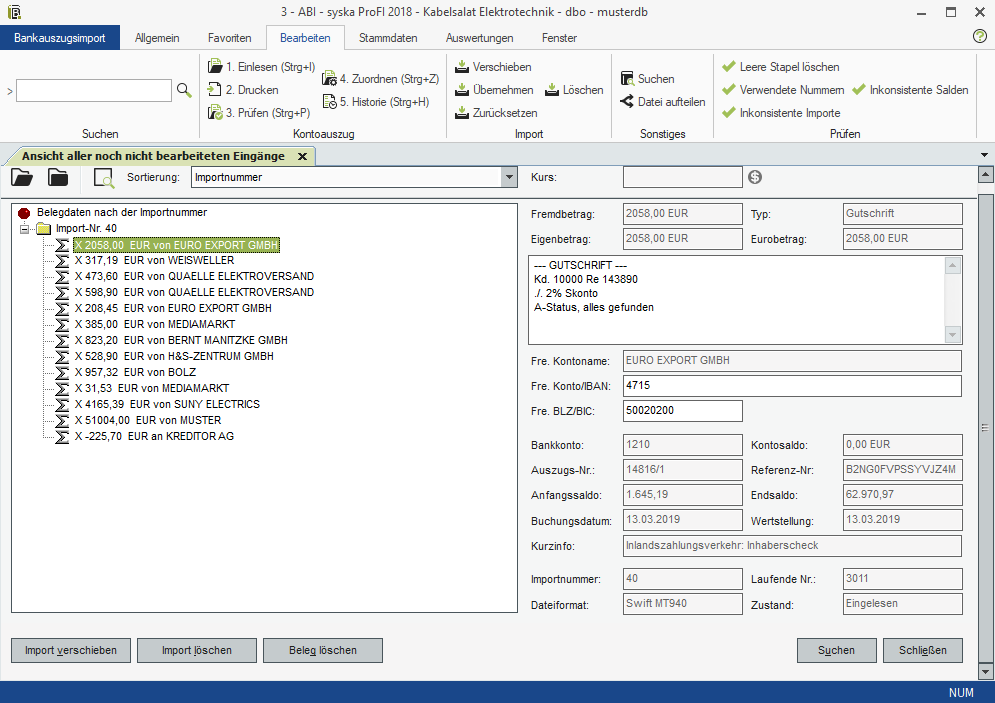
Task: Click the sigma icon of X 317,19 WEISWELLER
Action: point(62,260)
